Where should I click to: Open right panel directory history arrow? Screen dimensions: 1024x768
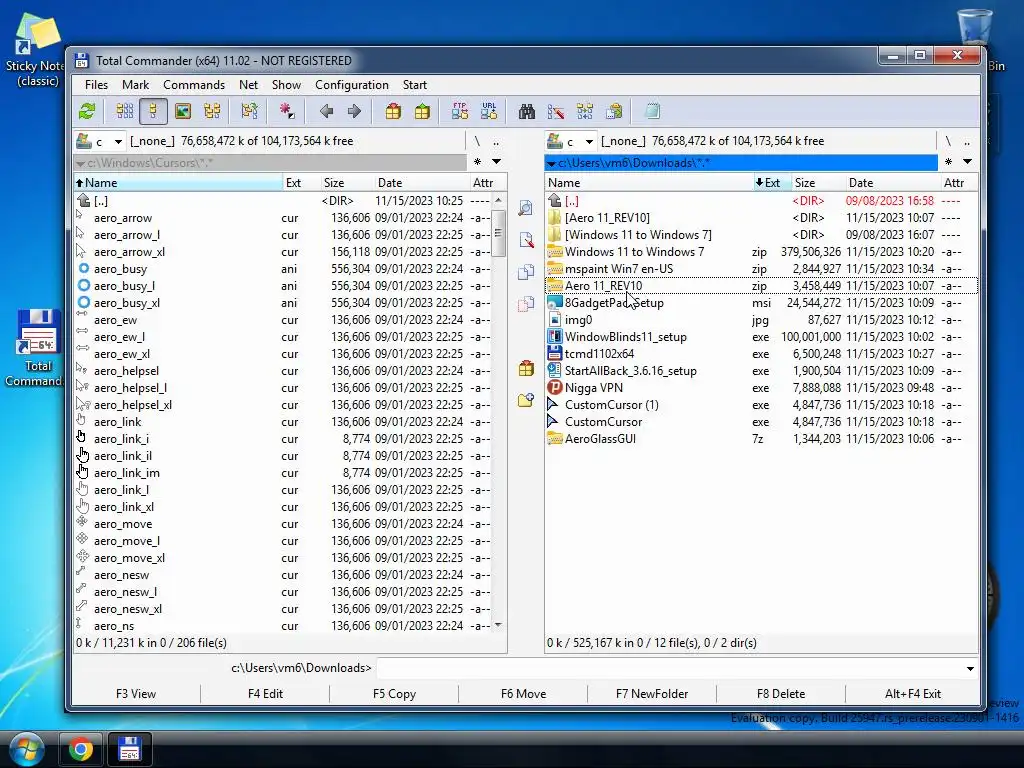(x=967, y=162)
